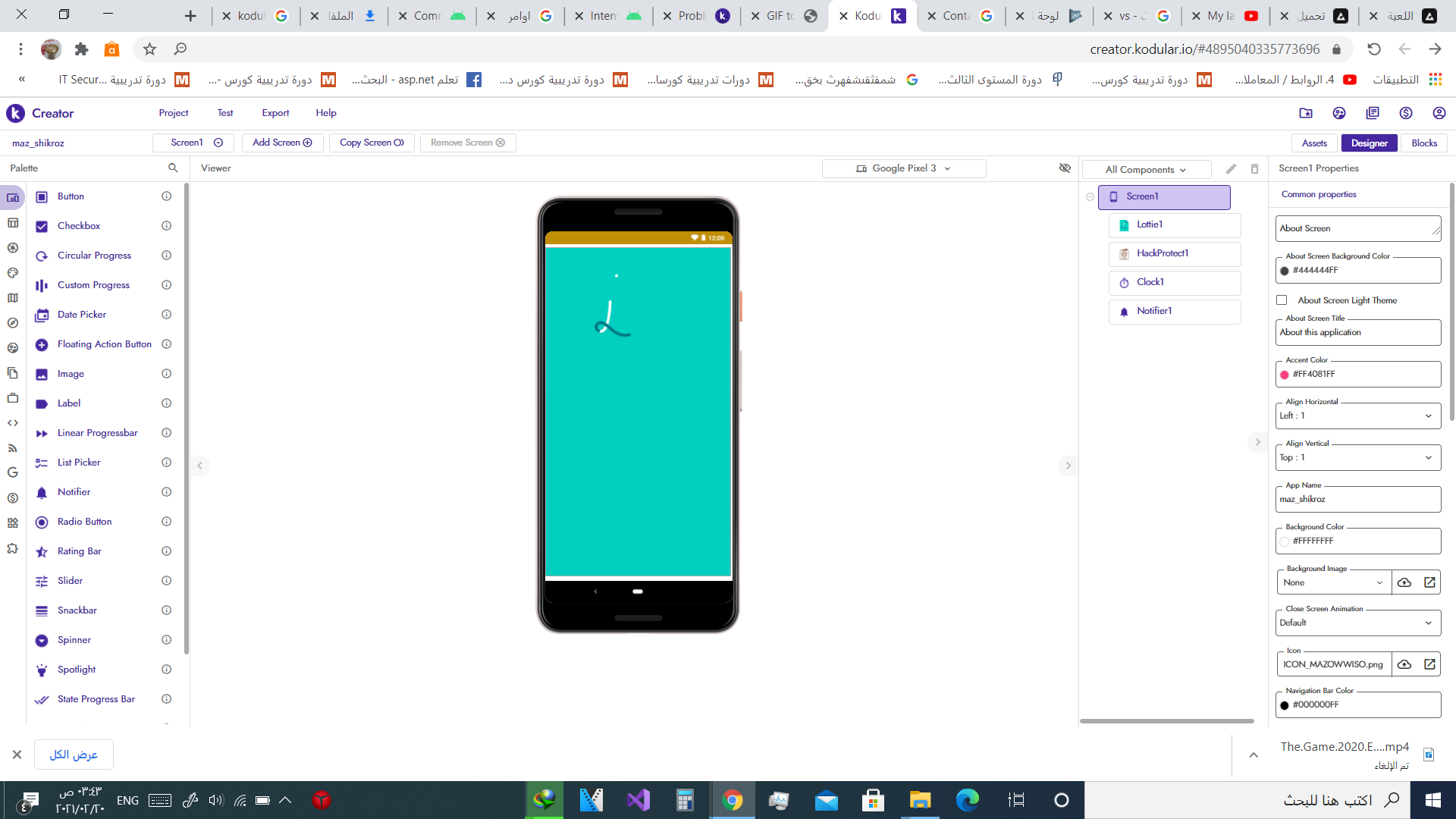
Task: Switch to the Blocks view tab
Action: [1423, 143]
